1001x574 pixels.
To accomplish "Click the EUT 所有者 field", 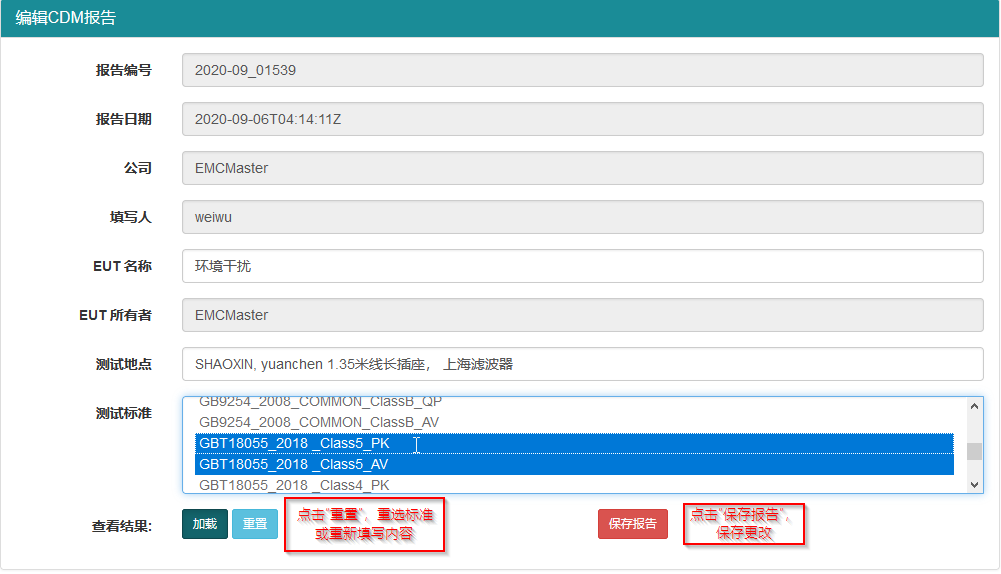I will coord(582,315).
